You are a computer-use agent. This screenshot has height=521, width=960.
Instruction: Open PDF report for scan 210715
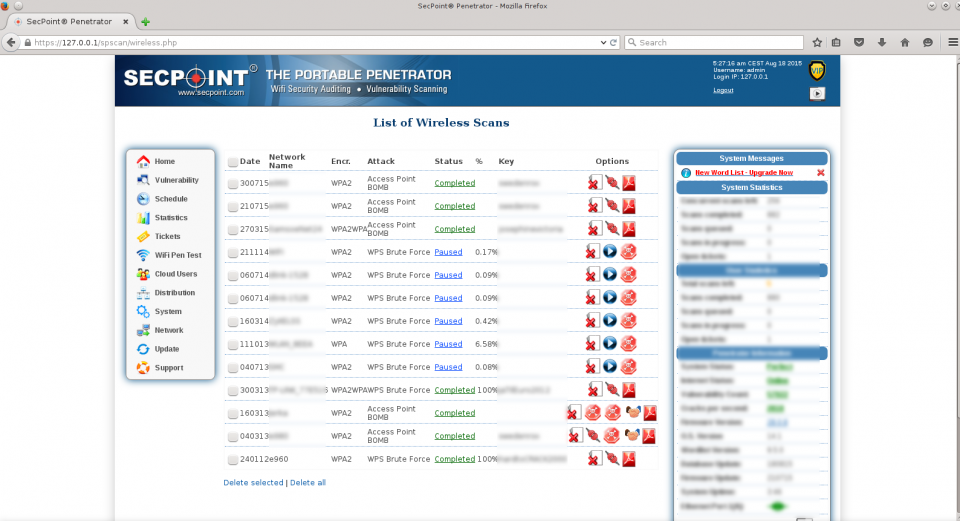[629, 206]
